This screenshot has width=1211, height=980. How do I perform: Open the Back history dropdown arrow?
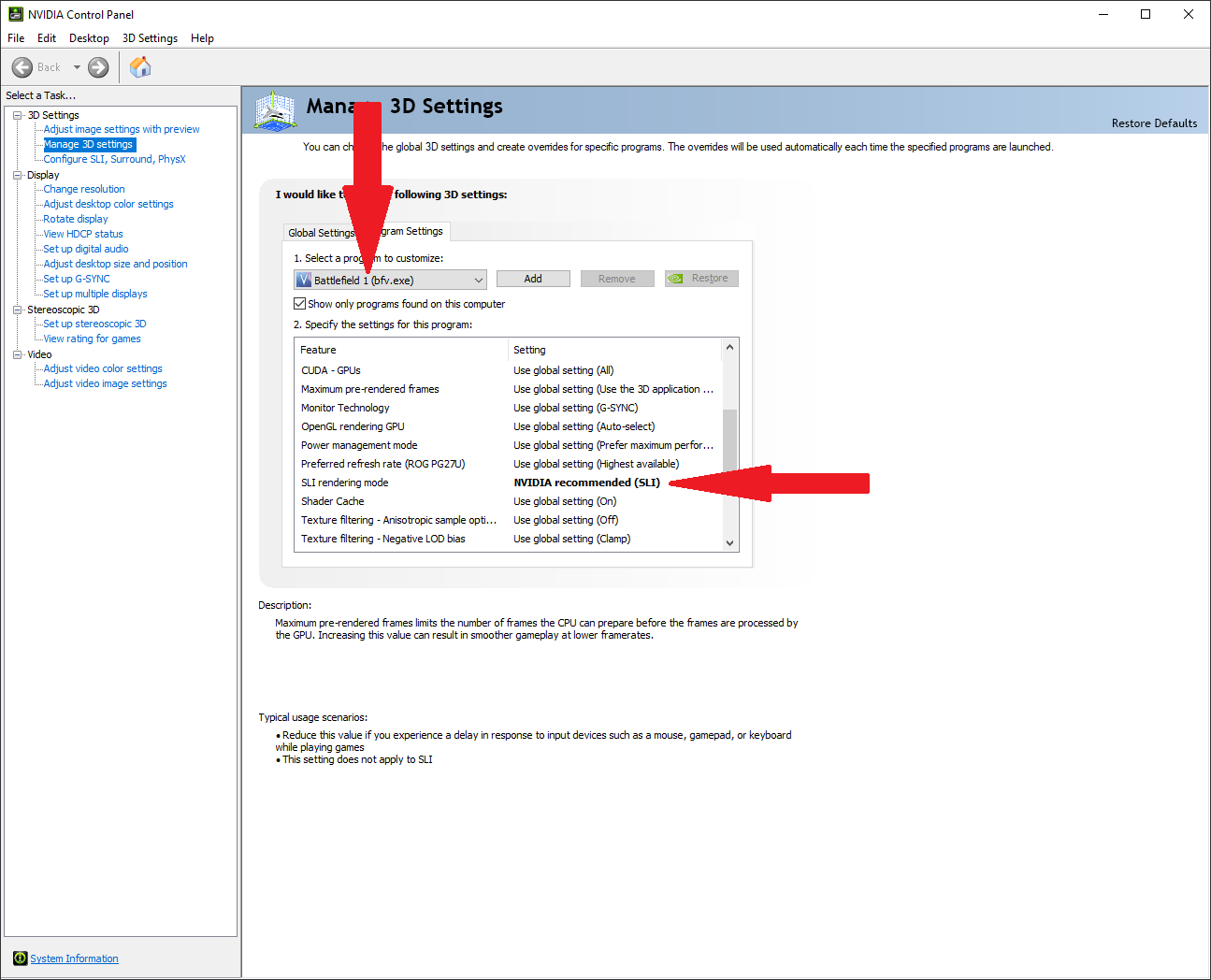[x=77, y=67]
